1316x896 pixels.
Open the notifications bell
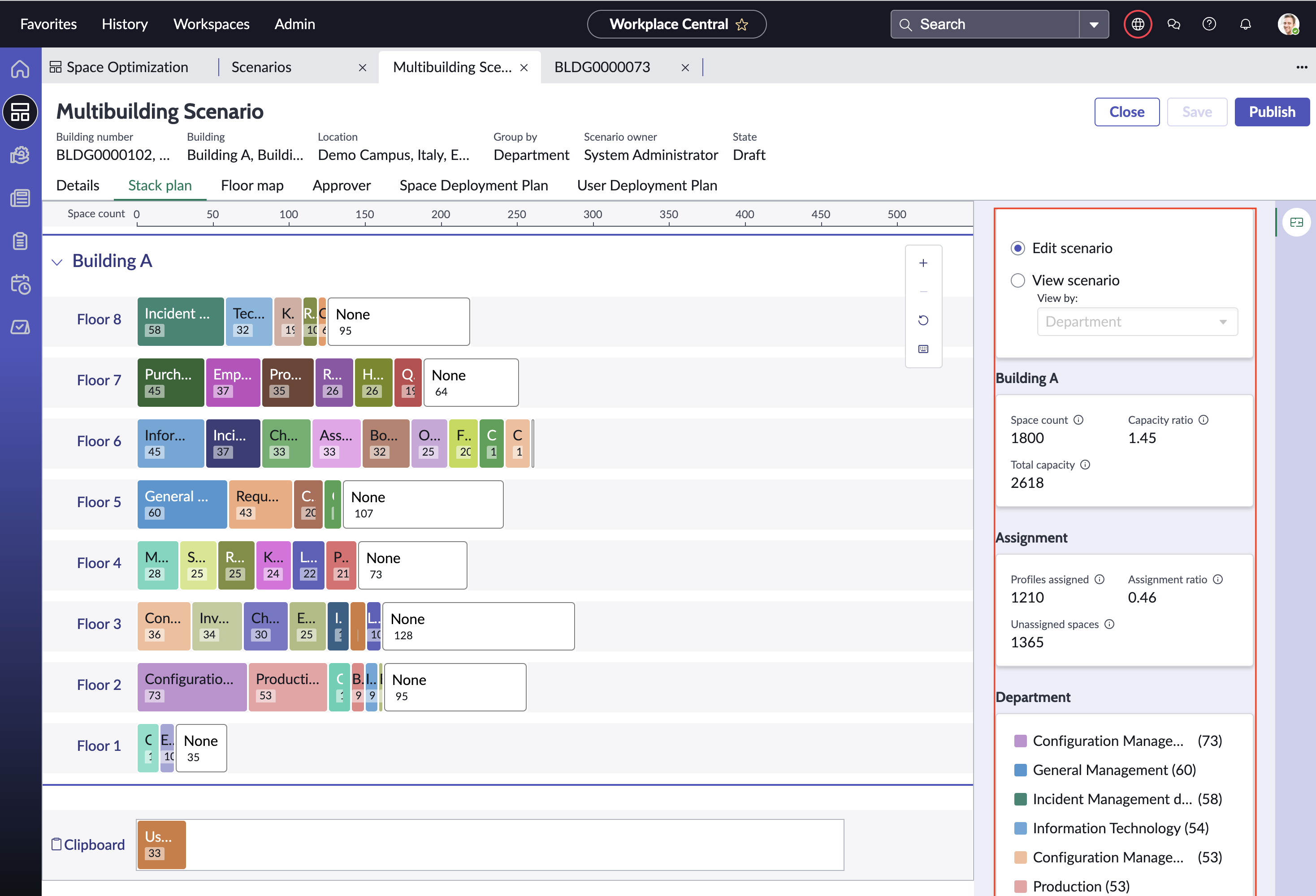pos(1245,24)
